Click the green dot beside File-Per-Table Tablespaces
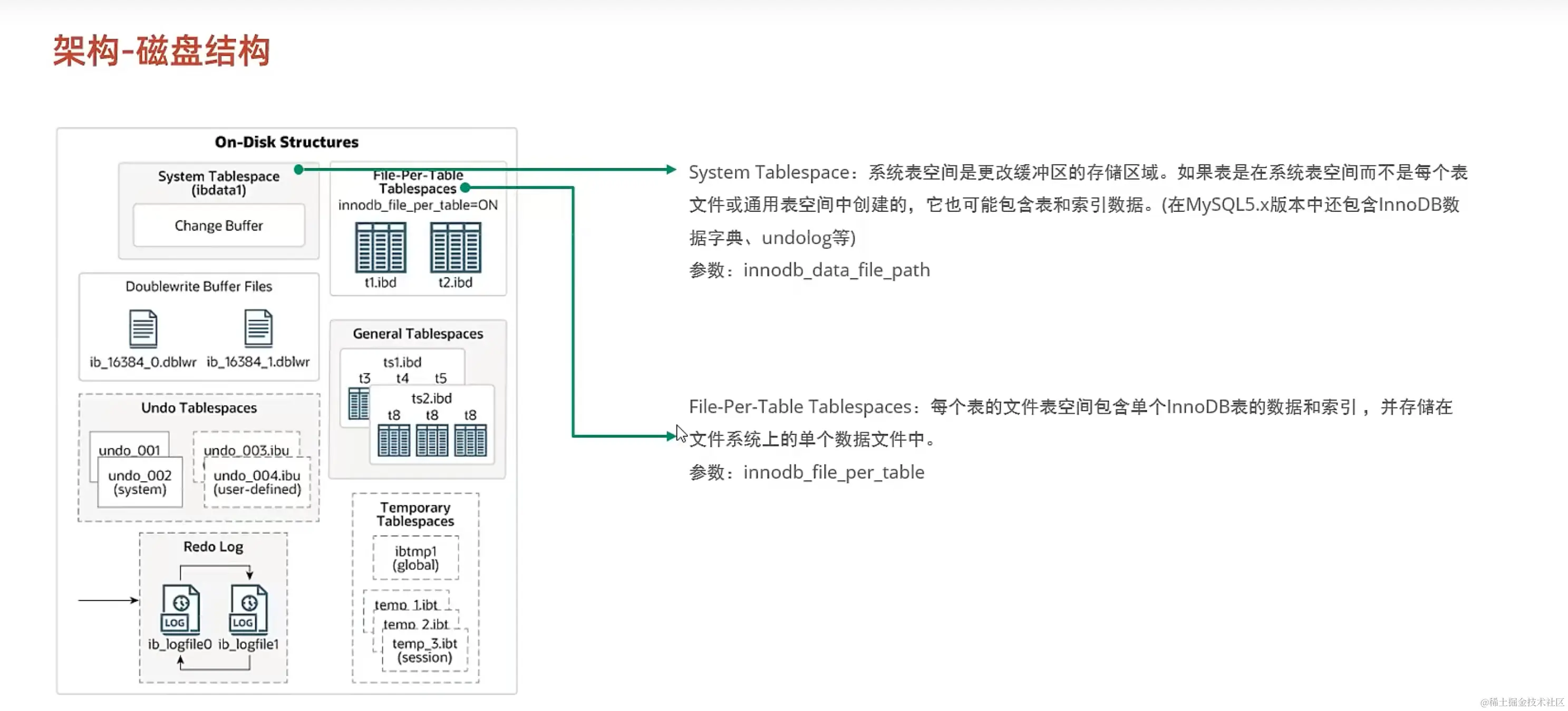Screen dimensions: 1568x711 click(x=465, y=188)
